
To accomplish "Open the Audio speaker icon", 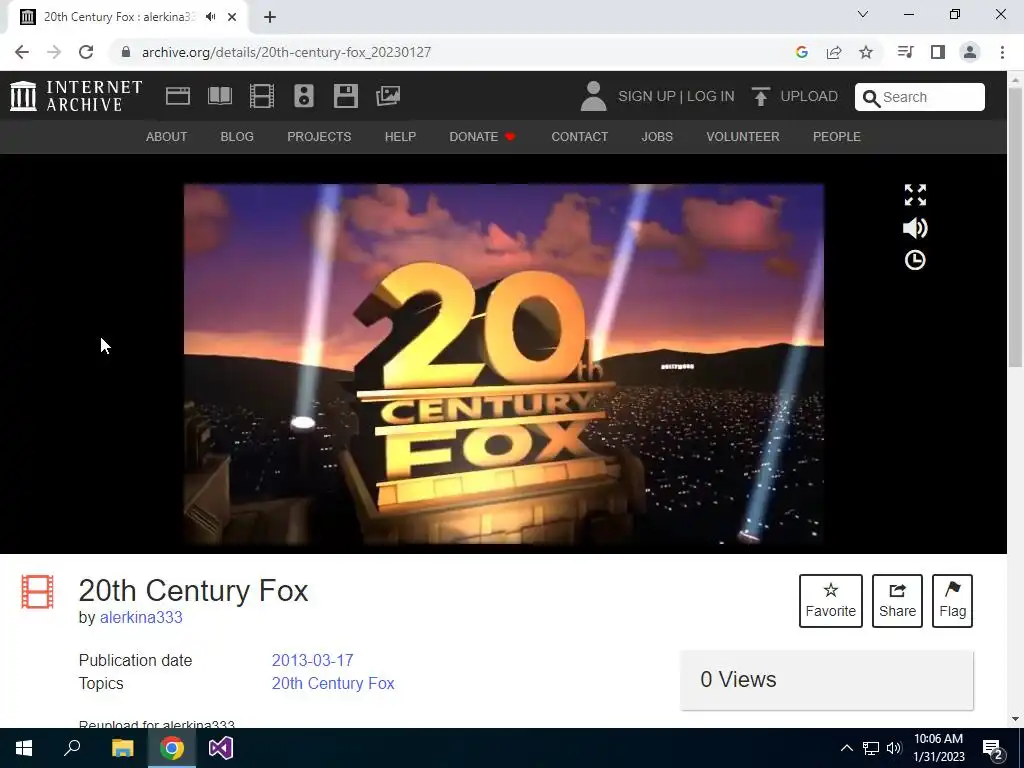I will (304, 96).
